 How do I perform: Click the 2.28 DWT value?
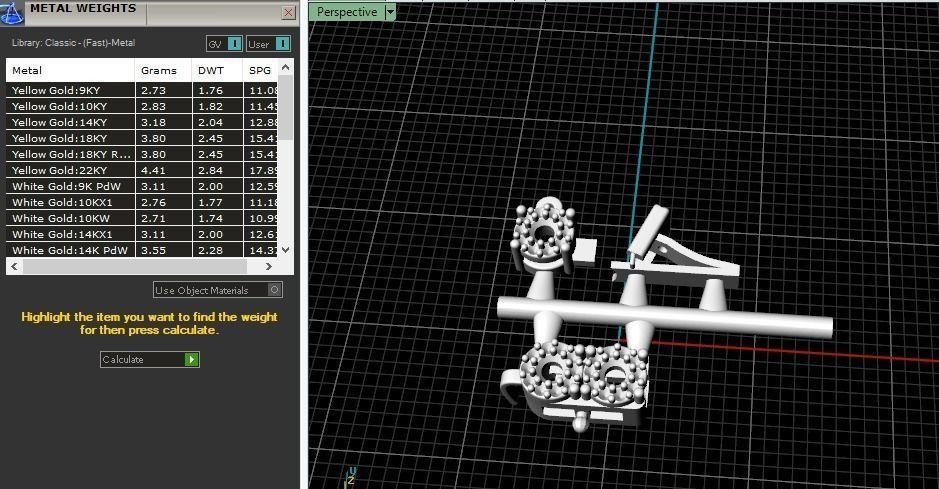pos(211,250)
